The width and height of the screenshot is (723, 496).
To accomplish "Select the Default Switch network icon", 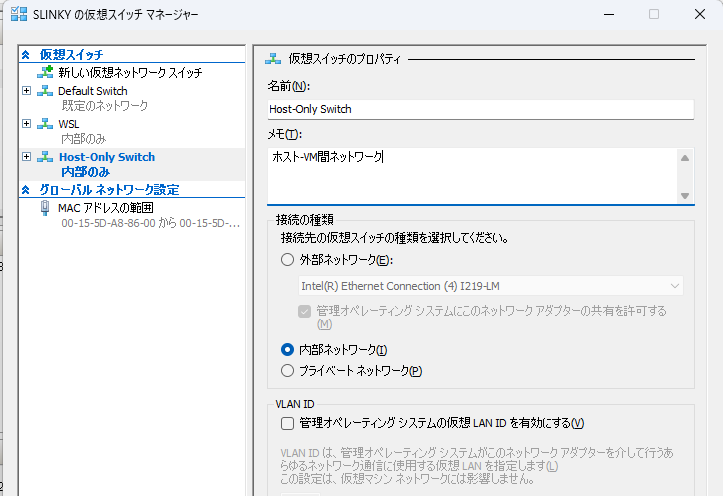I will (x=45, y=91).
